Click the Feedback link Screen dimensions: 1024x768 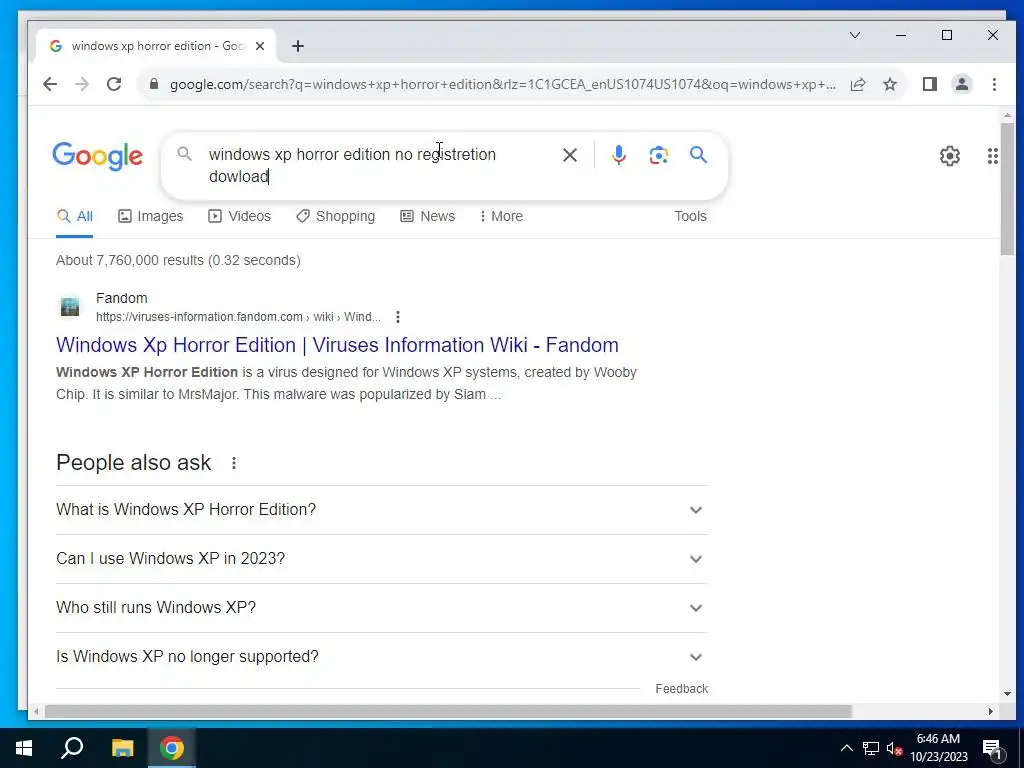tap(681, 689)
